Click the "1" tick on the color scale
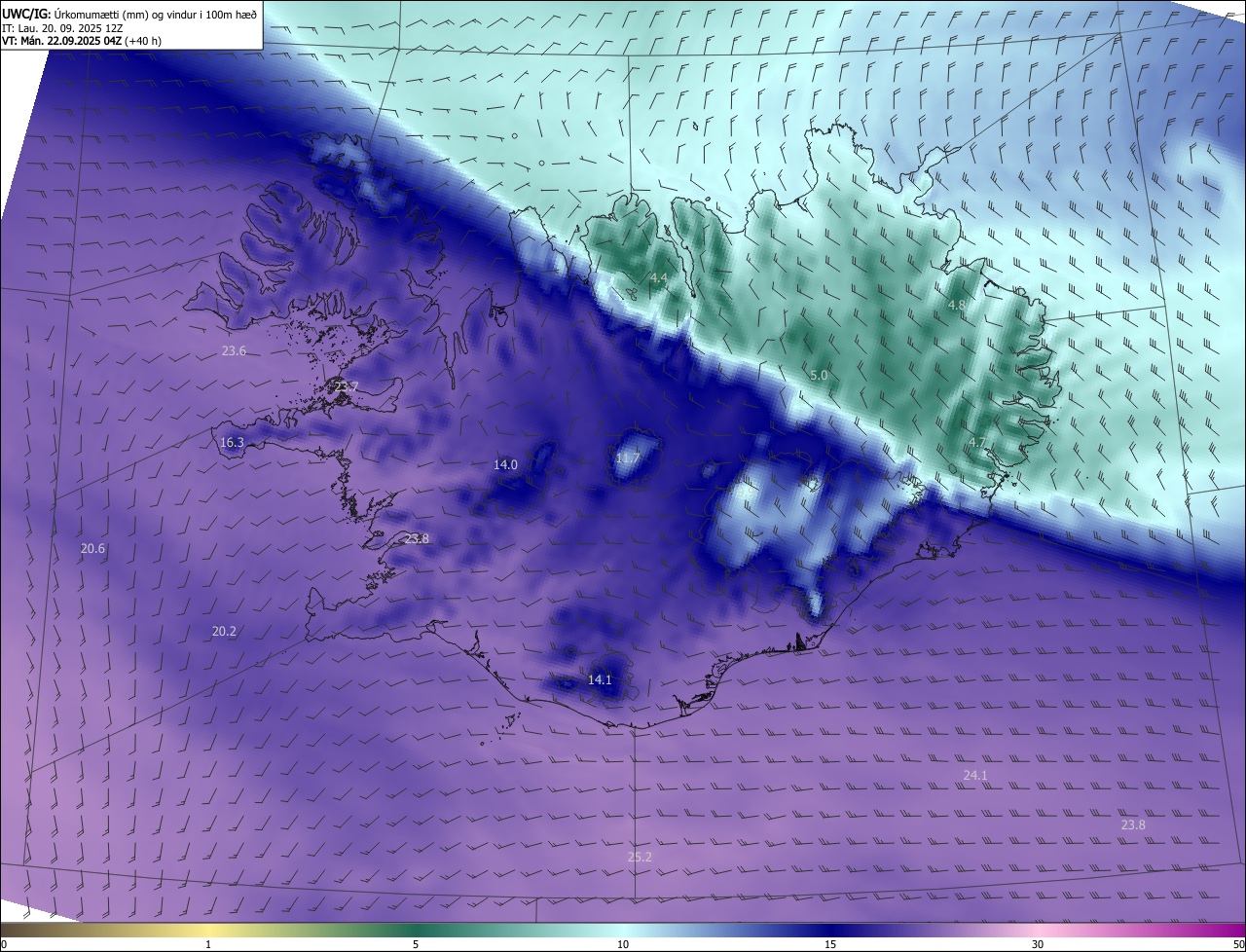 (x=208, y=944)
